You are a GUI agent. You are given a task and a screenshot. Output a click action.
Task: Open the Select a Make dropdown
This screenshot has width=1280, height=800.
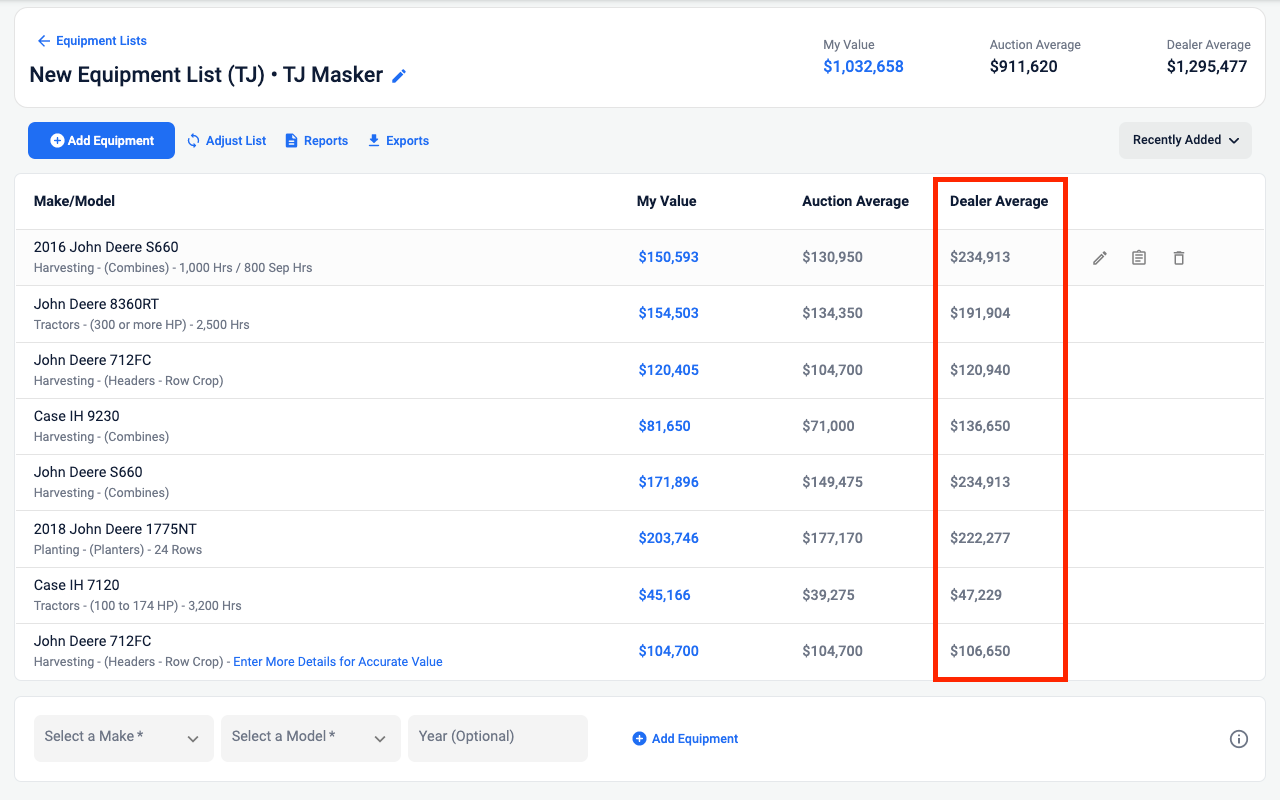(124, 738)
